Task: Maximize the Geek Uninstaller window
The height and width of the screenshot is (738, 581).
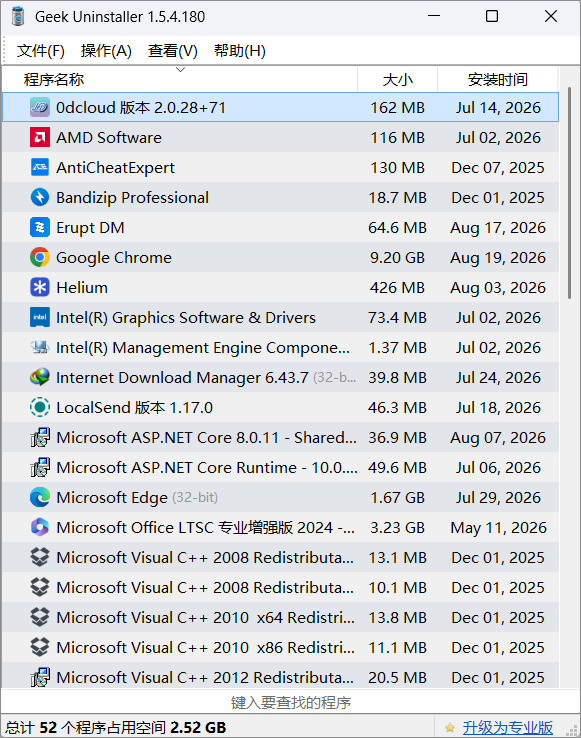Action: point(492,16)
